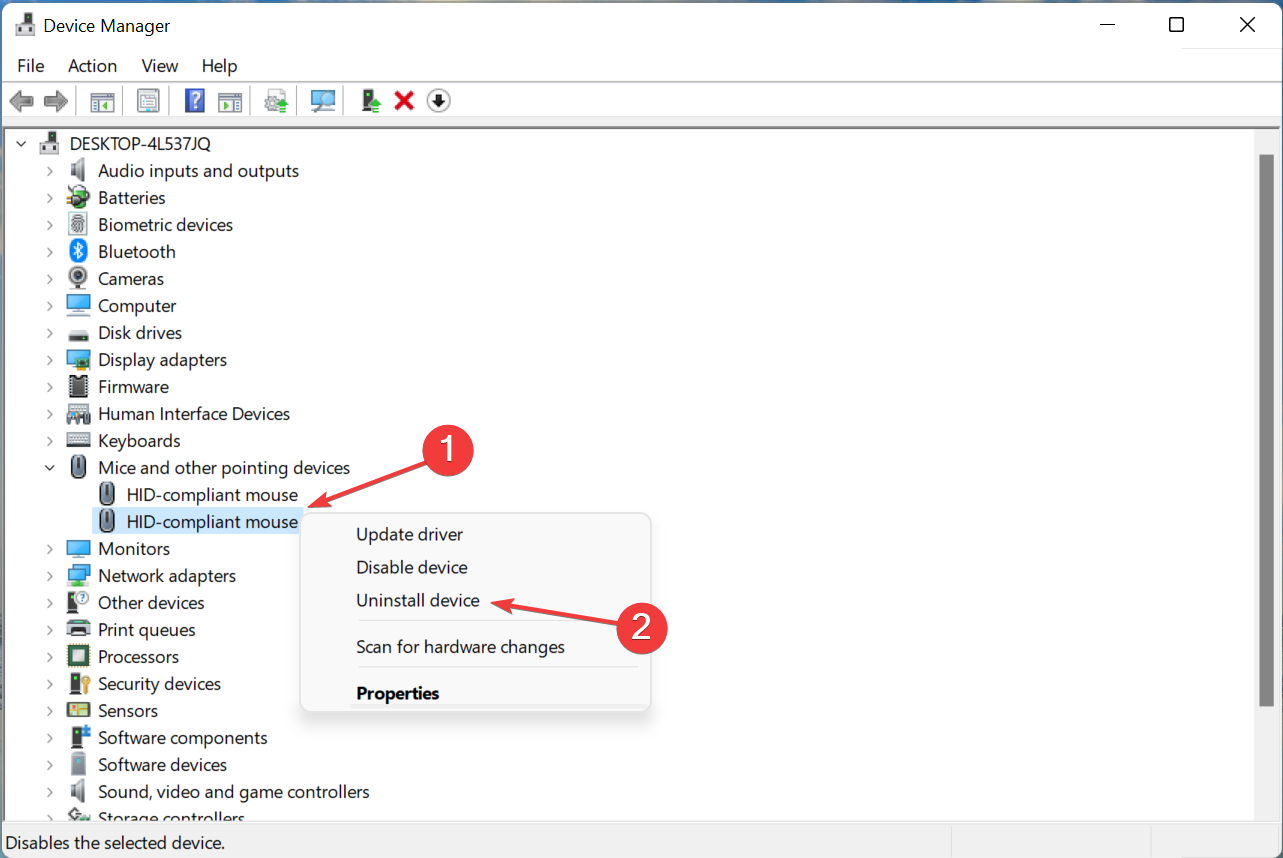This screenshot has width=1283, height=858.
Task: Select the first HID-compliant mouse entry
Action: coord(212,495)
